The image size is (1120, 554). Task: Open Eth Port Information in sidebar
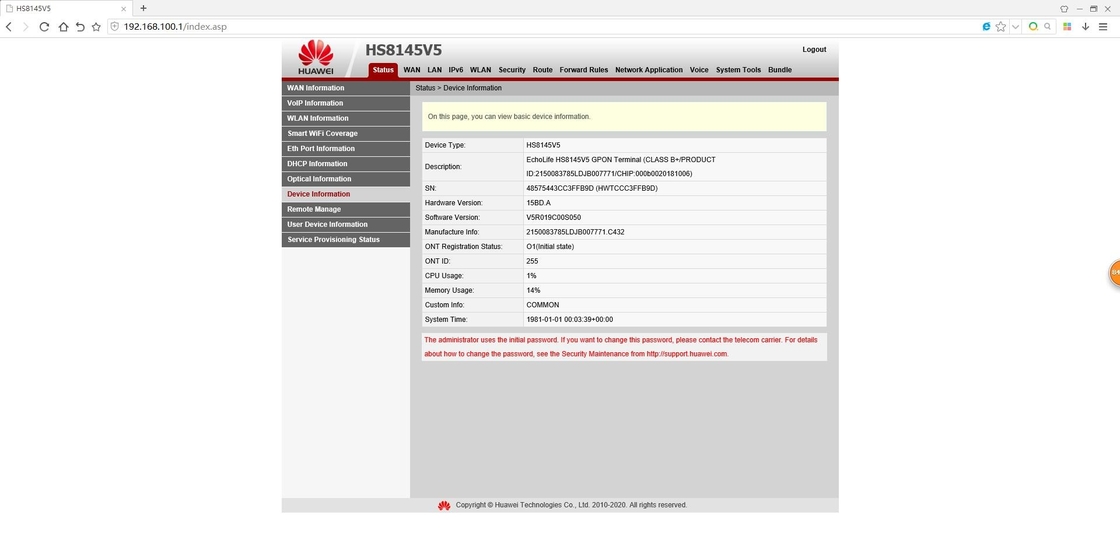point(346,148)
